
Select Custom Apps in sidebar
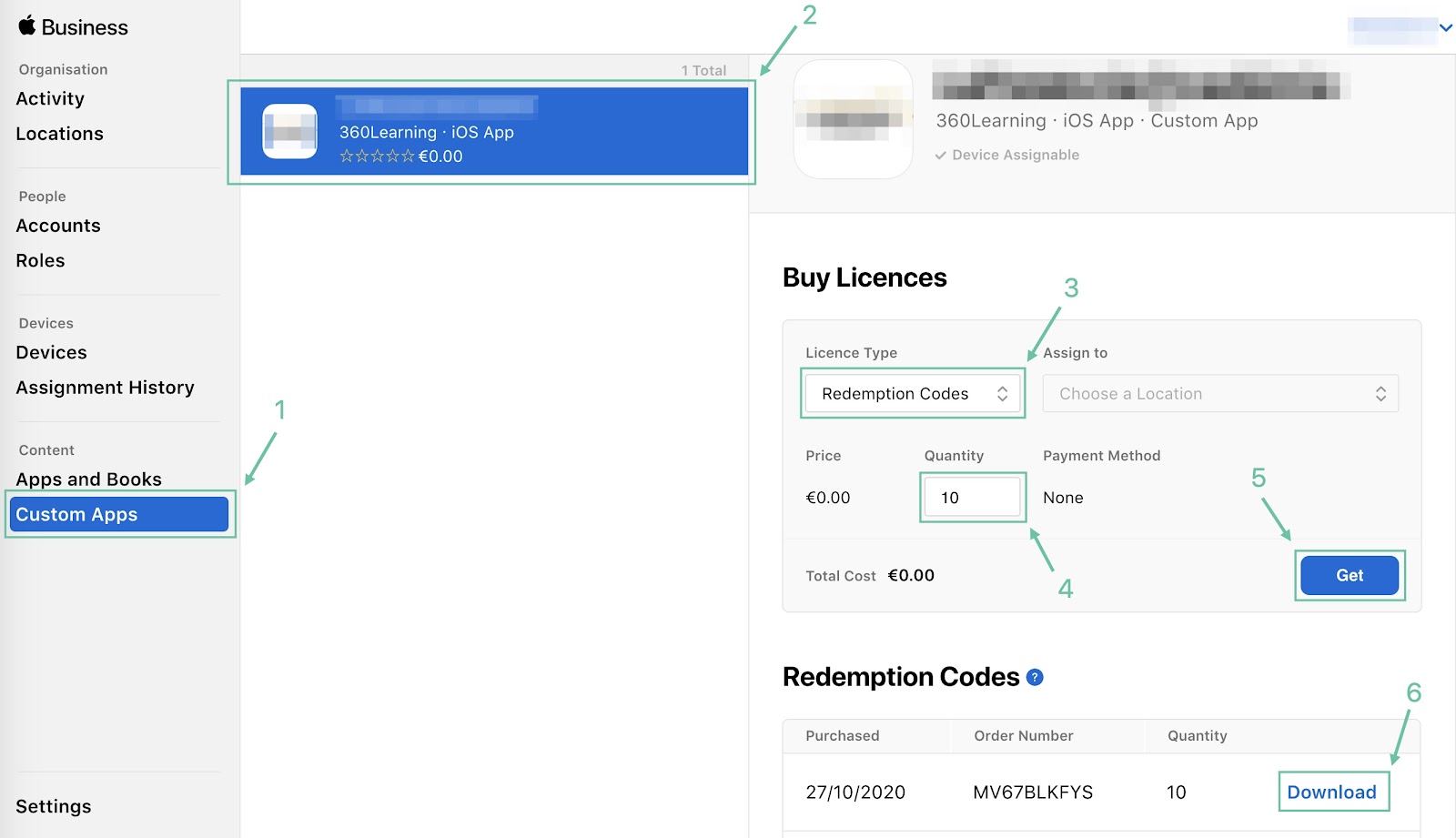coord(119,514)
